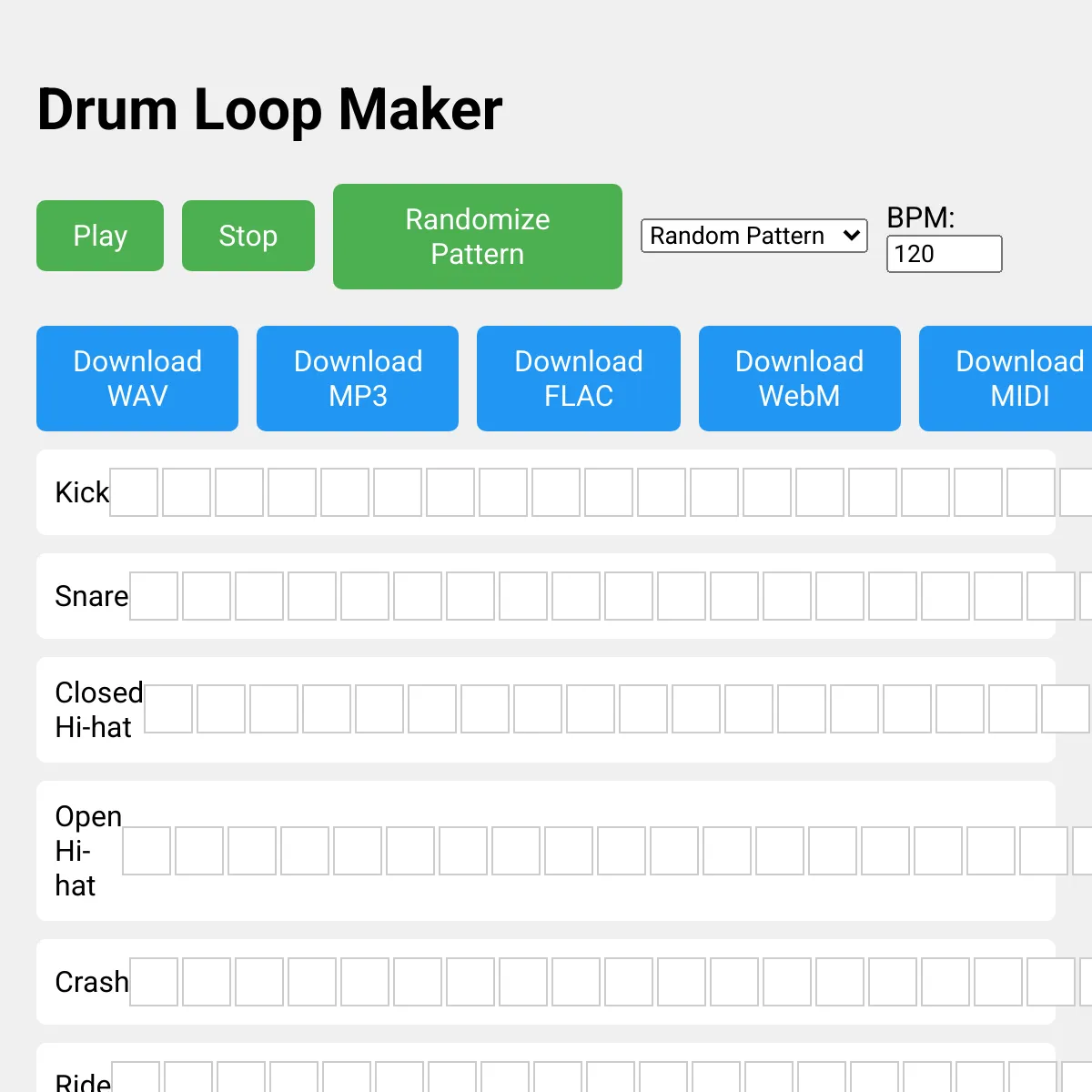The image size is (1092, 1092).
Task: Open the Random Pattern dropdown
Action: 753,236
